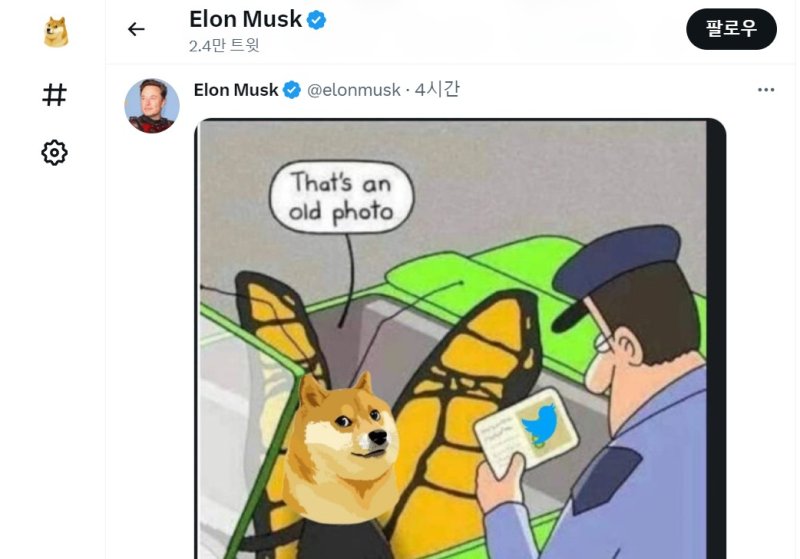Click the officer's blue cap in the cartoon
This screenshot has width=800, height=559.
[616, 271]
